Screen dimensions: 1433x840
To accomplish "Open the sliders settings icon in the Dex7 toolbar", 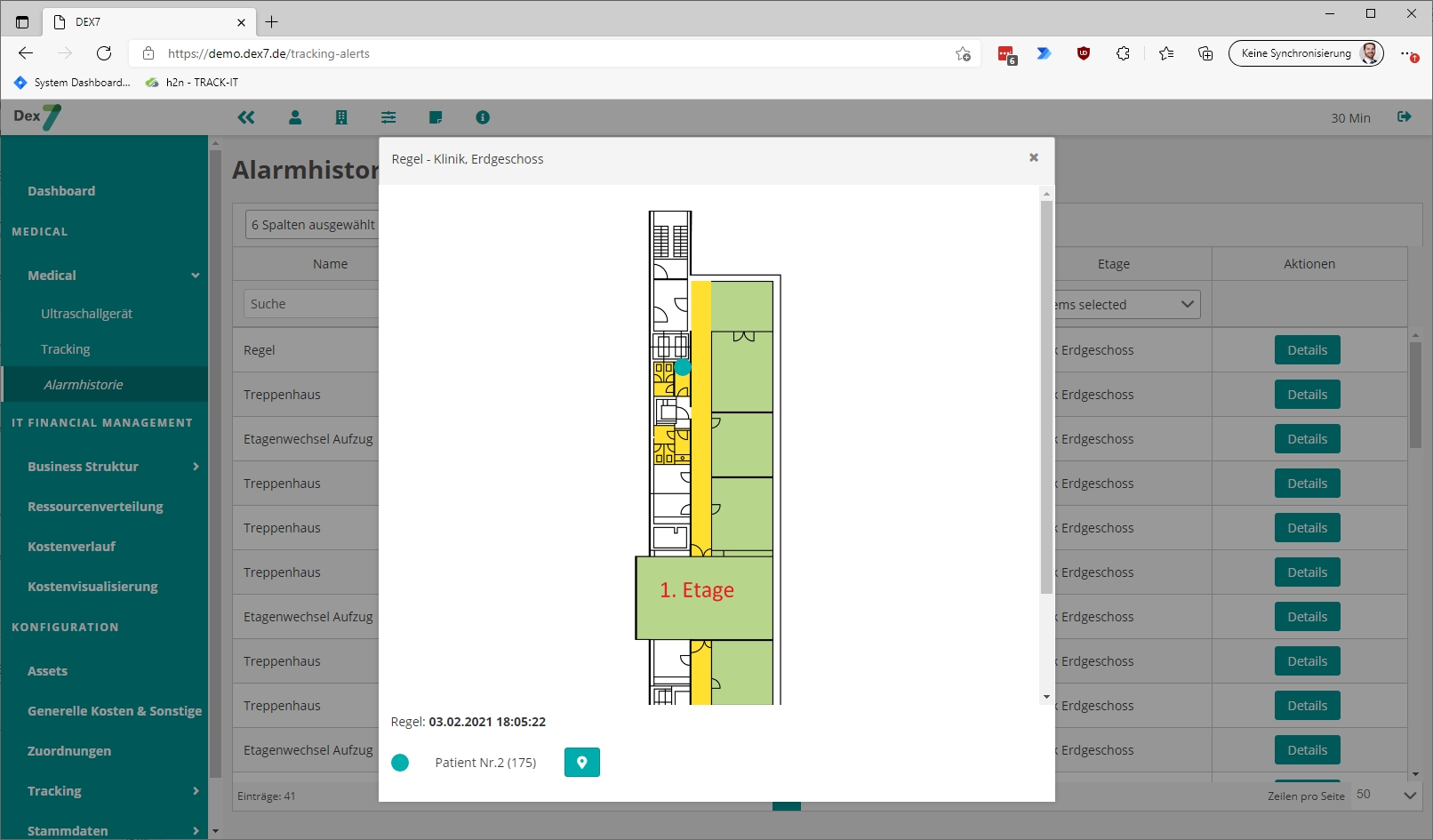I will (388, 117).
